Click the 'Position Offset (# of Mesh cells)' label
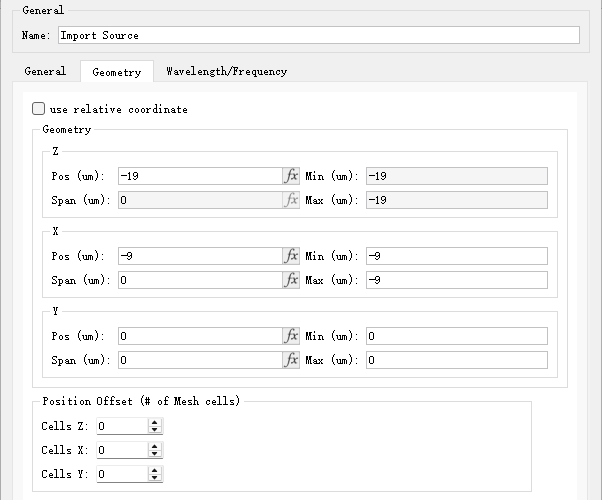This screenshot has height=500, width=602. click(141, 401)
